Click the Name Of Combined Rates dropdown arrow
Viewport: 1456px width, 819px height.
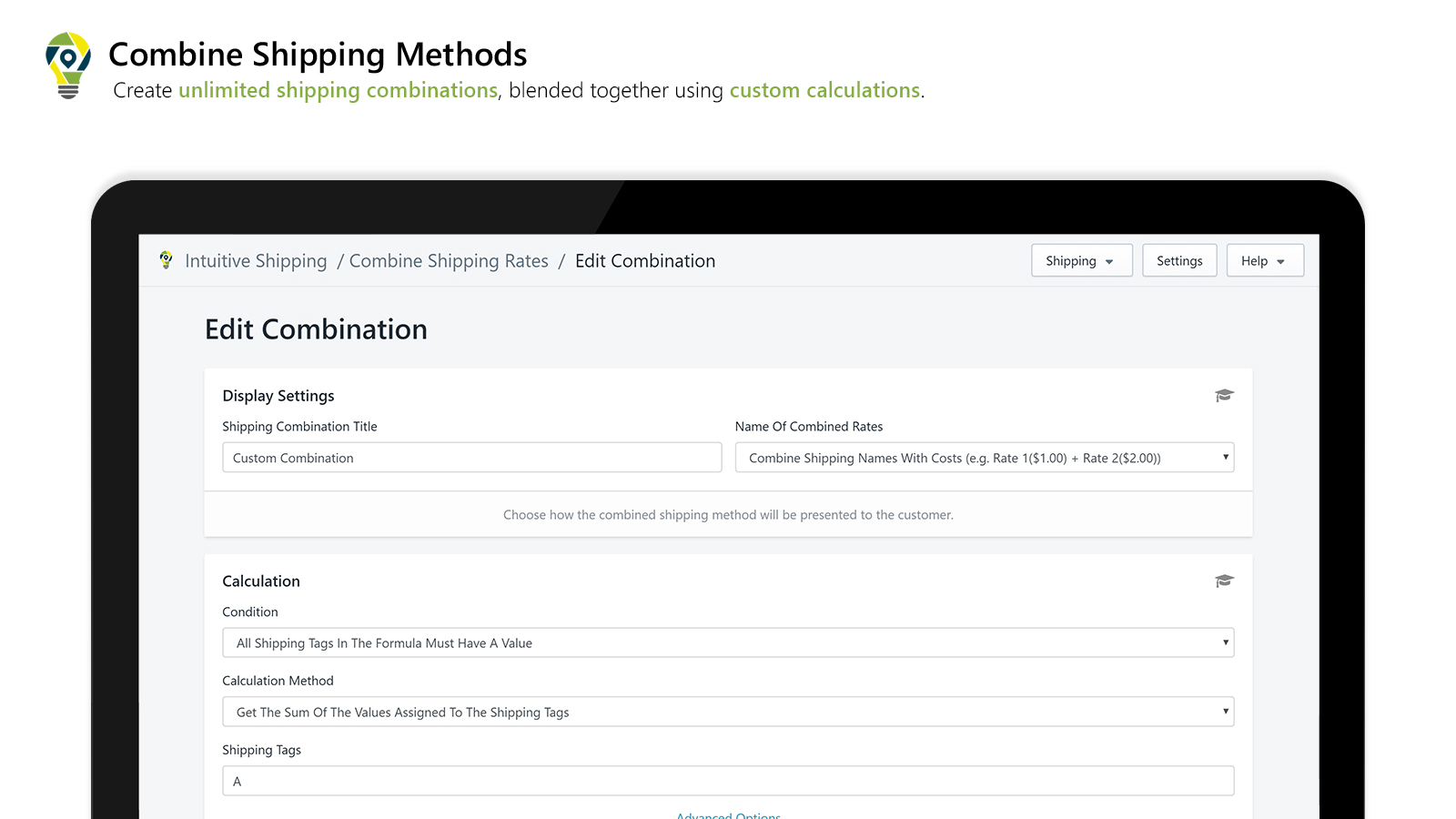pos(1226,458)
